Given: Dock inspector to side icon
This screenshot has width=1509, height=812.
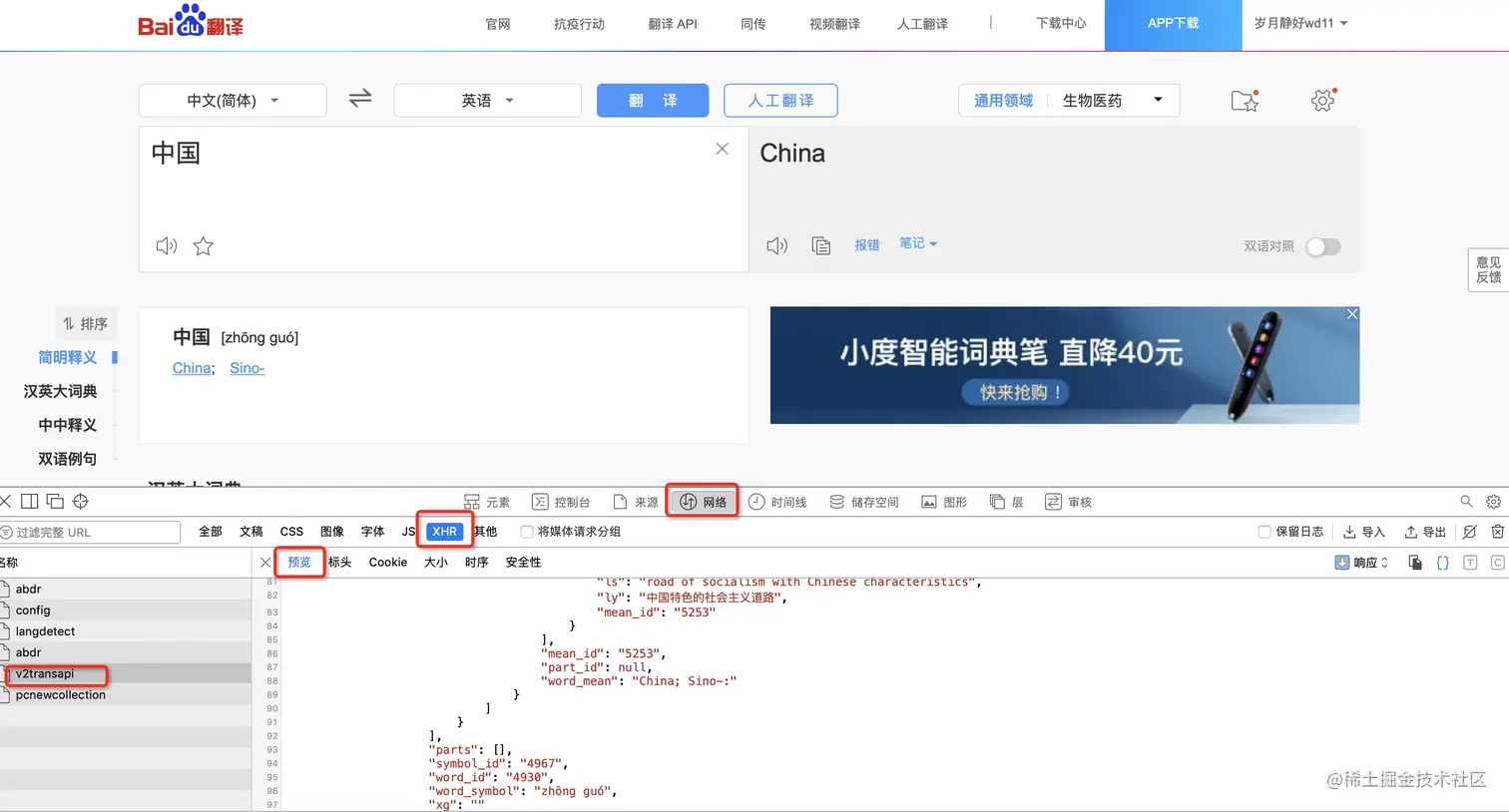Looking at the screenshot, I should click(x=30, y=501).
